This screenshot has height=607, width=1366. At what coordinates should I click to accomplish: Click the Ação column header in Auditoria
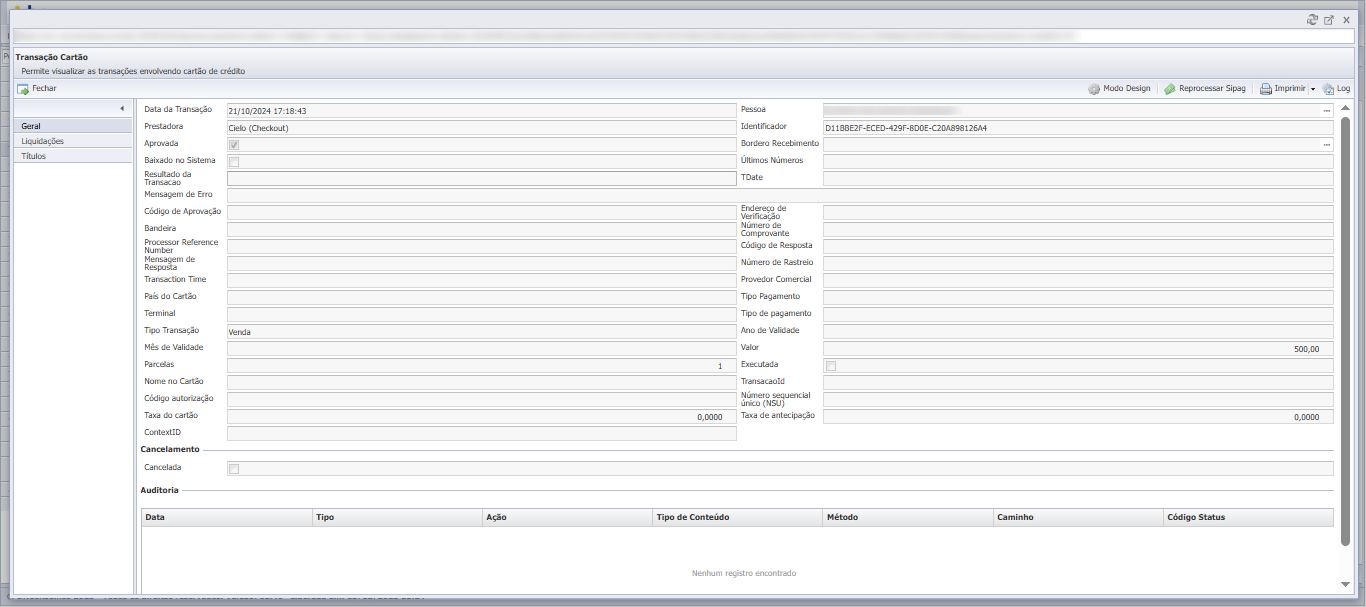click(566, 517)
